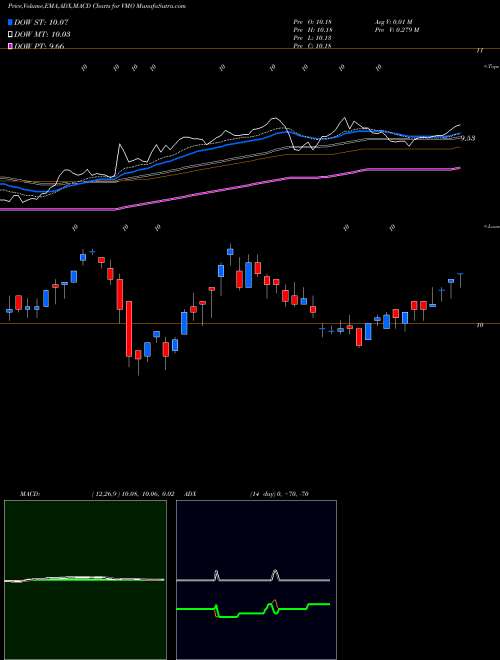Click the blue DOW ST legend swatch

click(x=10, y=22)
